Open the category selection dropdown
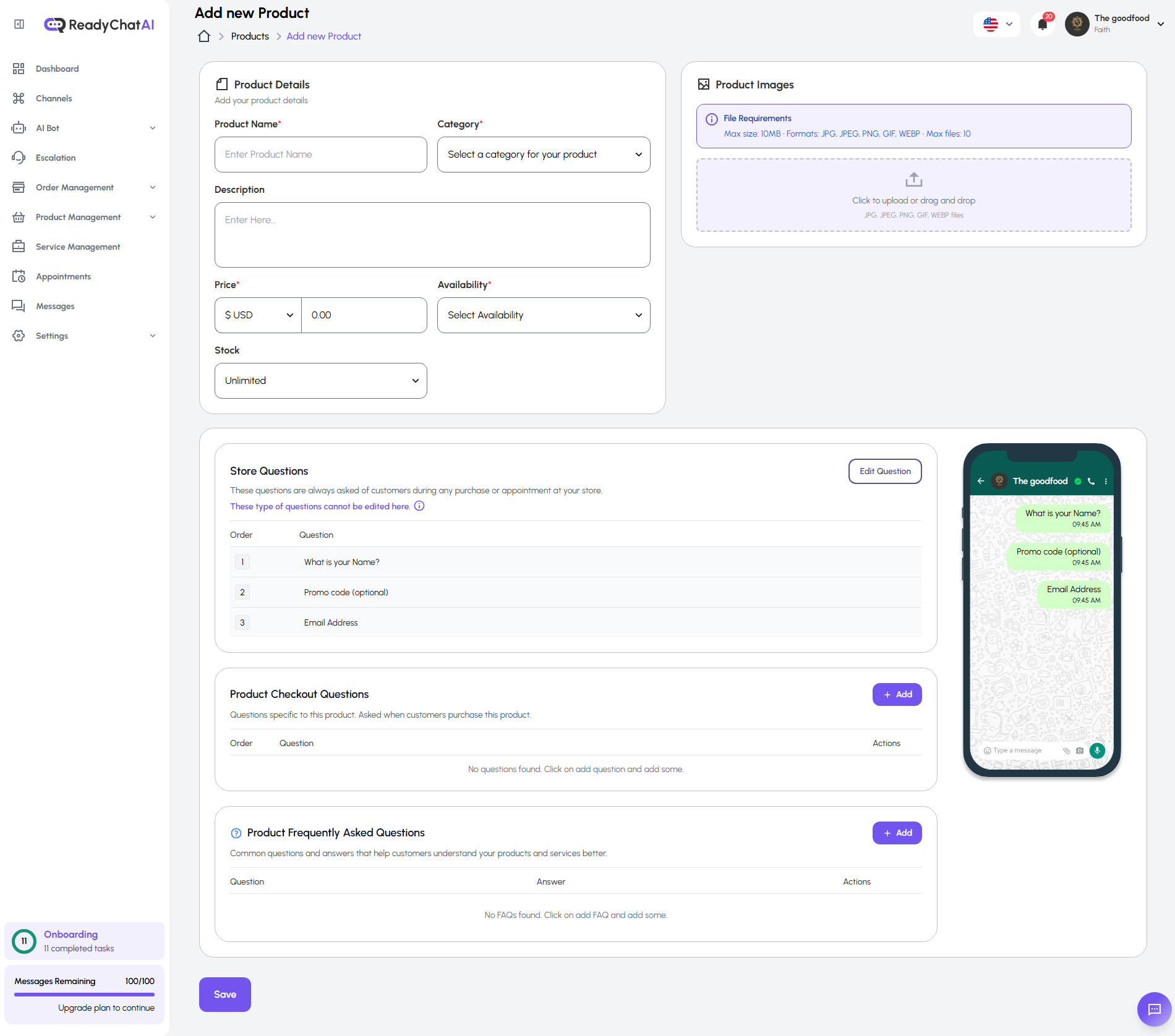The height and width of the screenshot is (1036, 1175). coord(543,155)
